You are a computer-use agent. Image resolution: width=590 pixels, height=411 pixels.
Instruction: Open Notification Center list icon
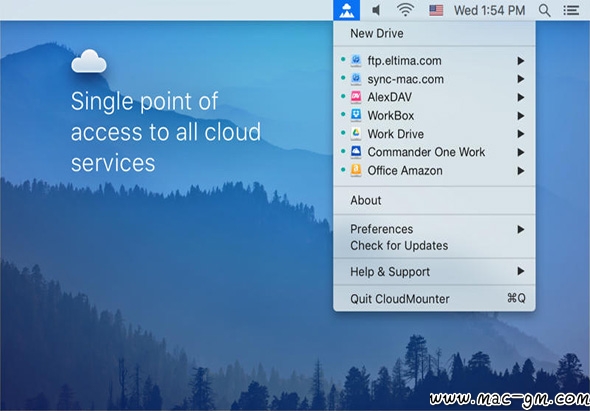[x=571, y=10]
